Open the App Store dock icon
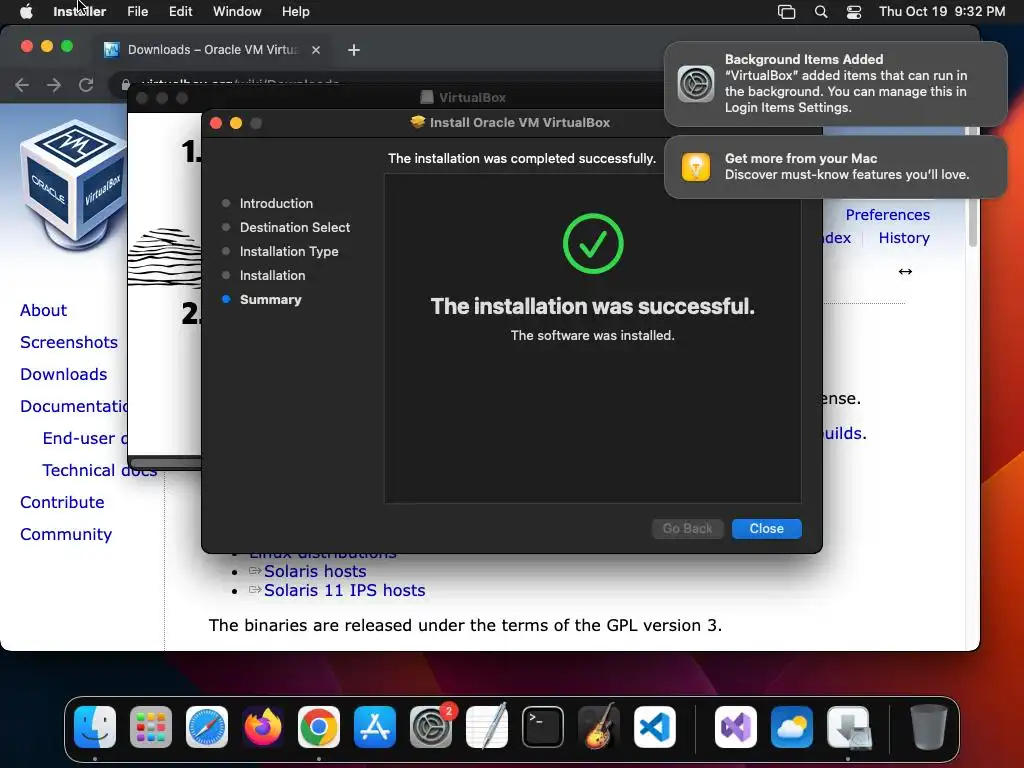This screenshot has width=1024, height=768. pos(375,727)
